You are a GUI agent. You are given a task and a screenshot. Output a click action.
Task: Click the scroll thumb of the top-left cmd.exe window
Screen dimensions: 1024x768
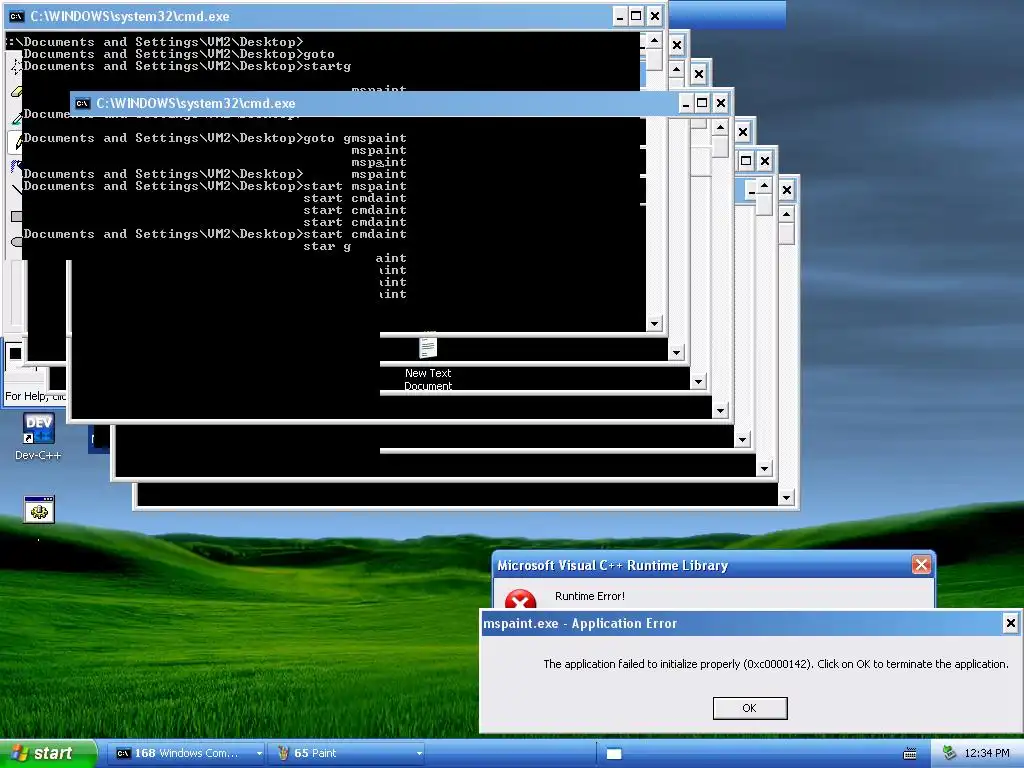[654, 60]
